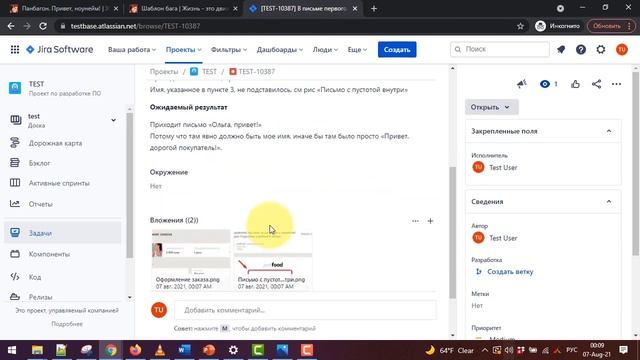Open Chrome from the taskbar
Screen dimensions: 640x360
(x=111, y=350)
